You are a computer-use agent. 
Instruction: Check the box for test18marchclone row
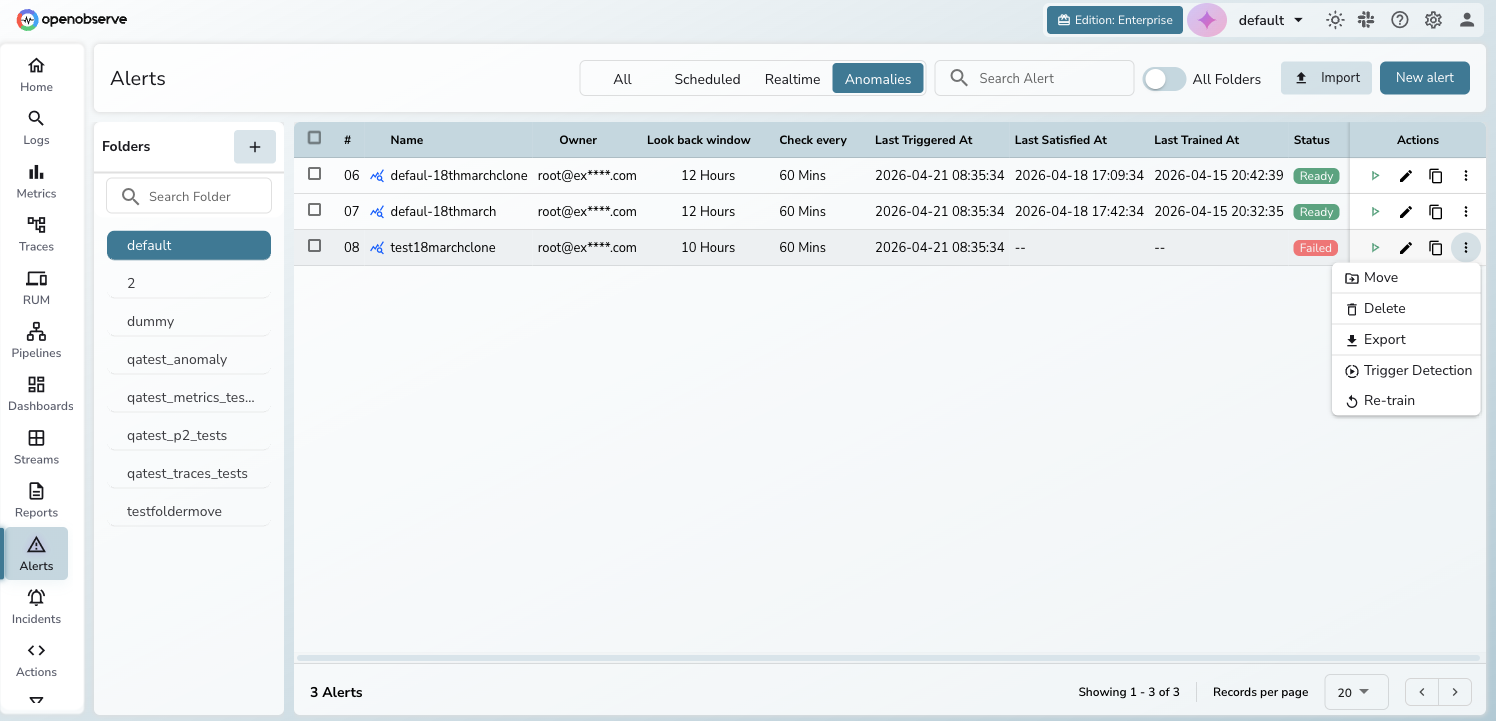coord(315,246)
